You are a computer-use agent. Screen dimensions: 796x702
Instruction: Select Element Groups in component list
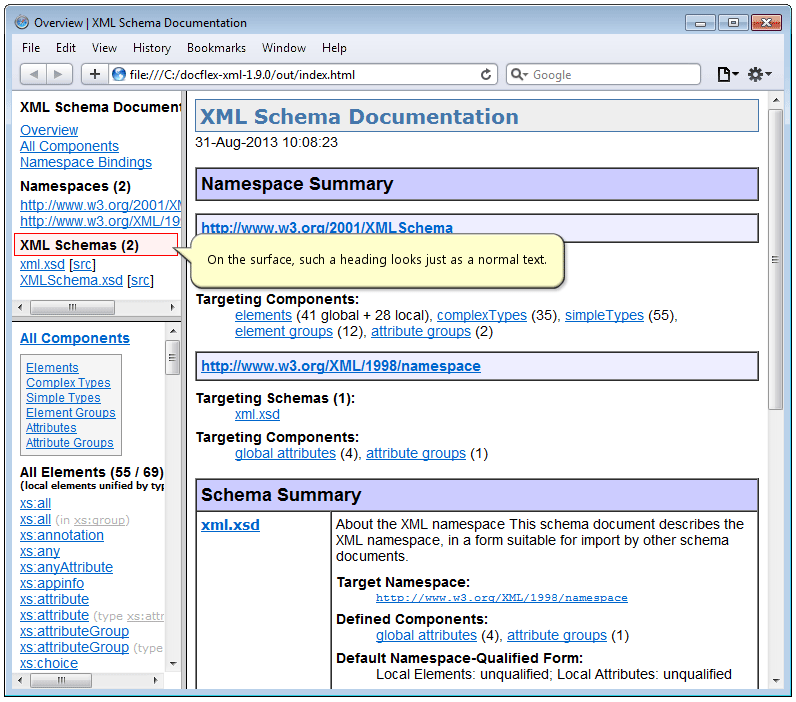click(70, 413)
